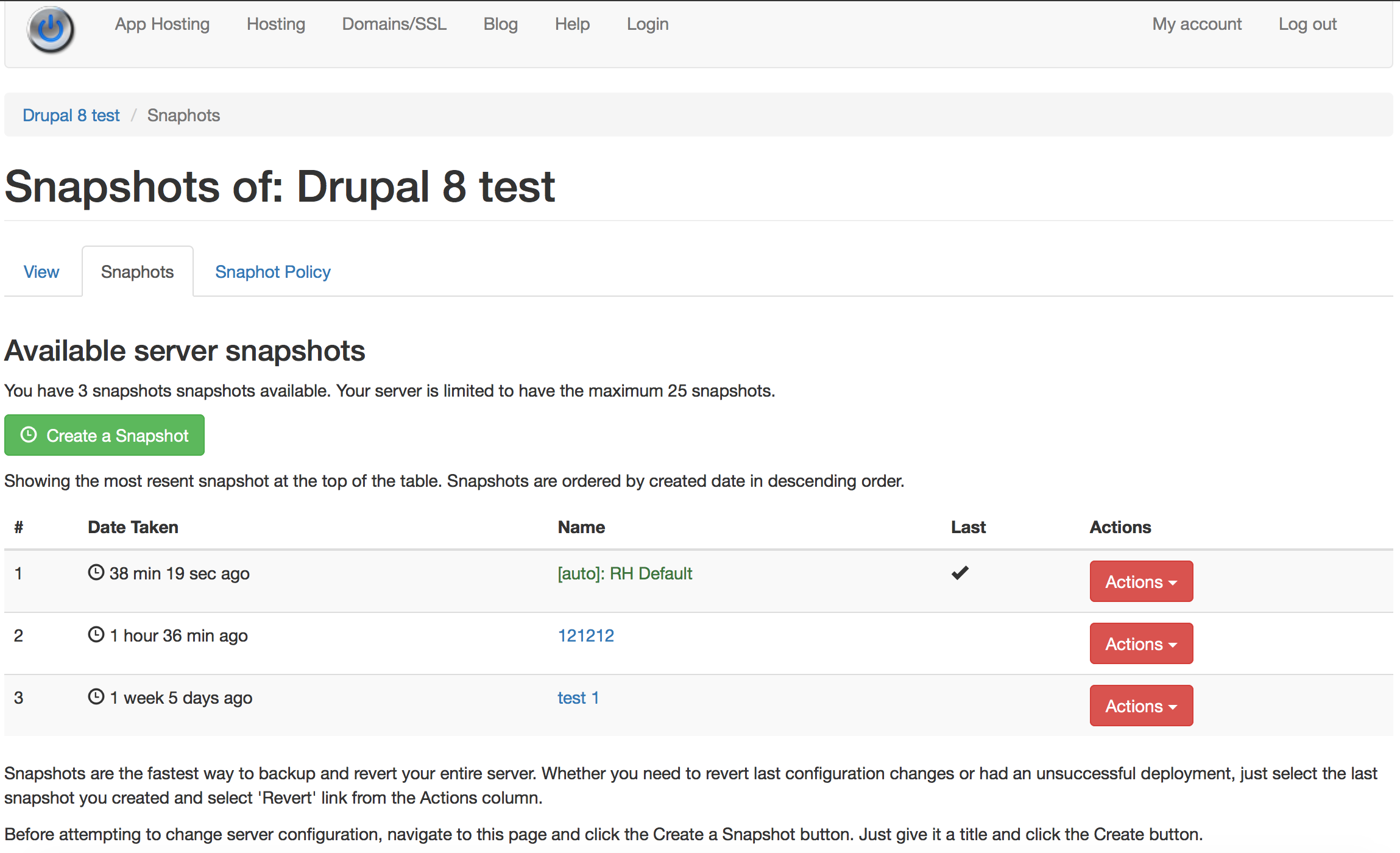The height and width of the screenshot is (853, 1400).
Task: Click the Snaphots breadcrumb text
Action: tap(183, 115)
